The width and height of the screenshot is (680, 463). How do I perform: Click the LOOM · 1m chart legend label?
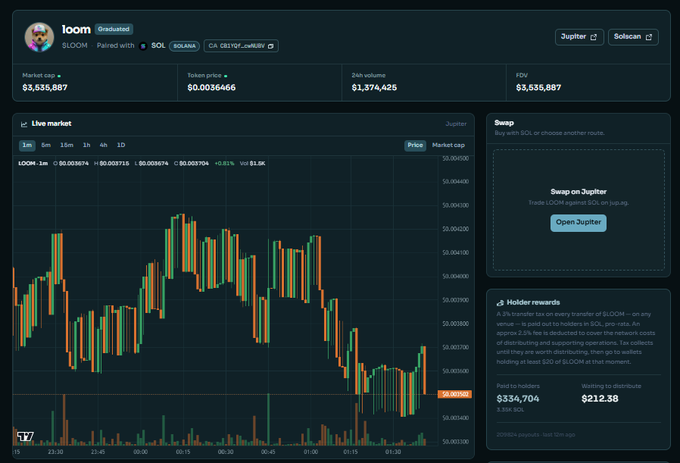coord(33,163)
